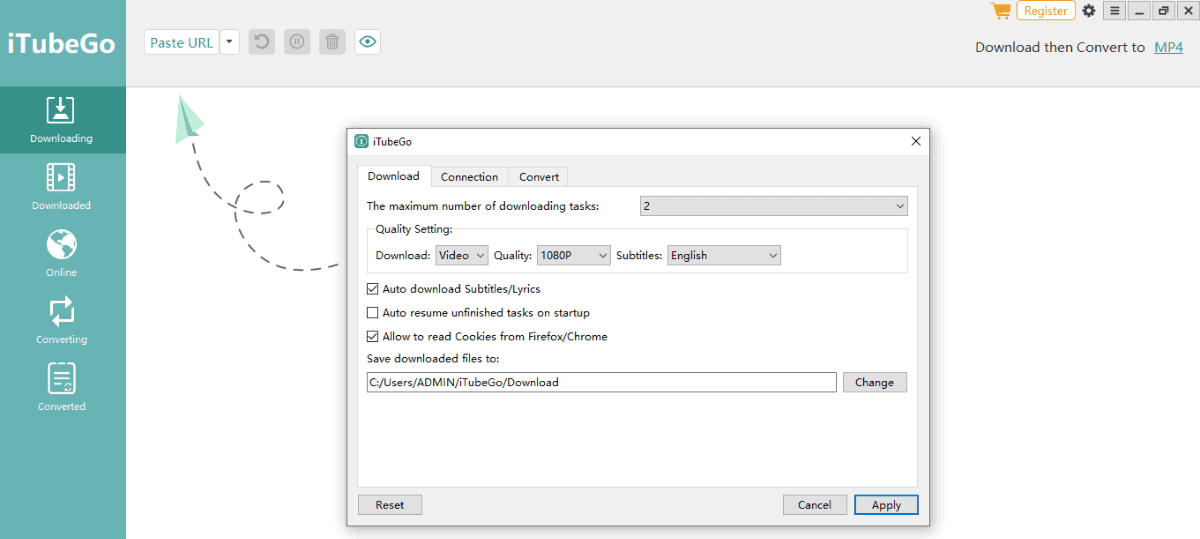
Task: Open the Download type Video dropdown
Action: [x=462, y=255]
